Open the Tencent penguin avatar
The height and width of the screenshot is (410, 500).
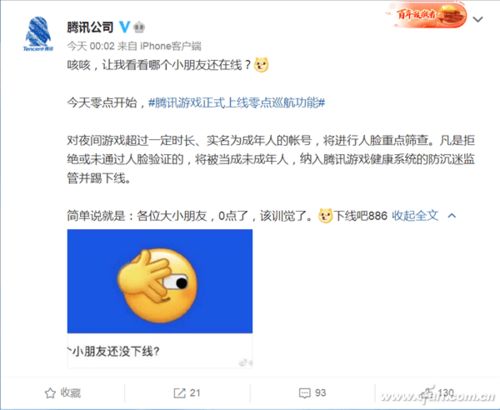38,34
